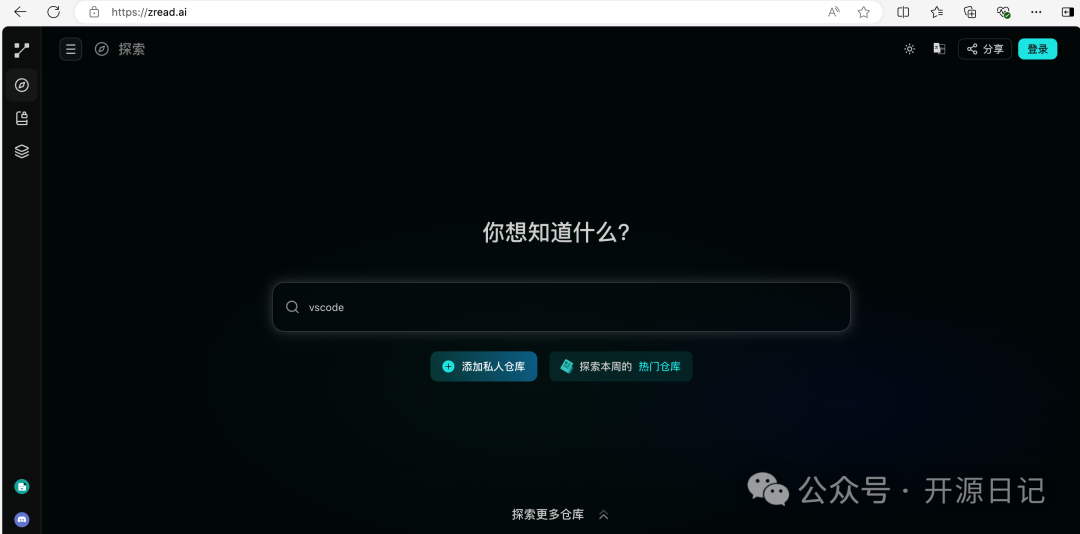Click the magnifier icon in search box
Viewport: 1080px width, 534px height.
tap(293, 307)
